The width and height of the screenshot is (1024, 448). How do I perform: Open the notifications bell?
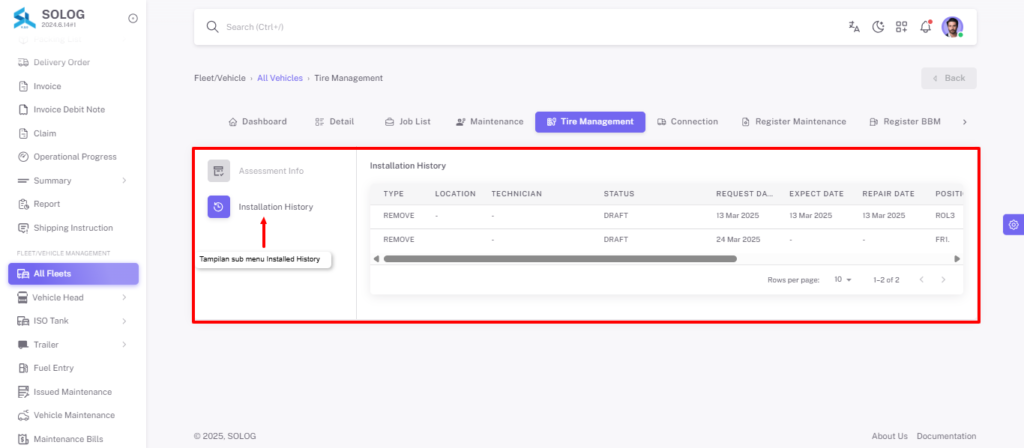(x=925, y=27)
